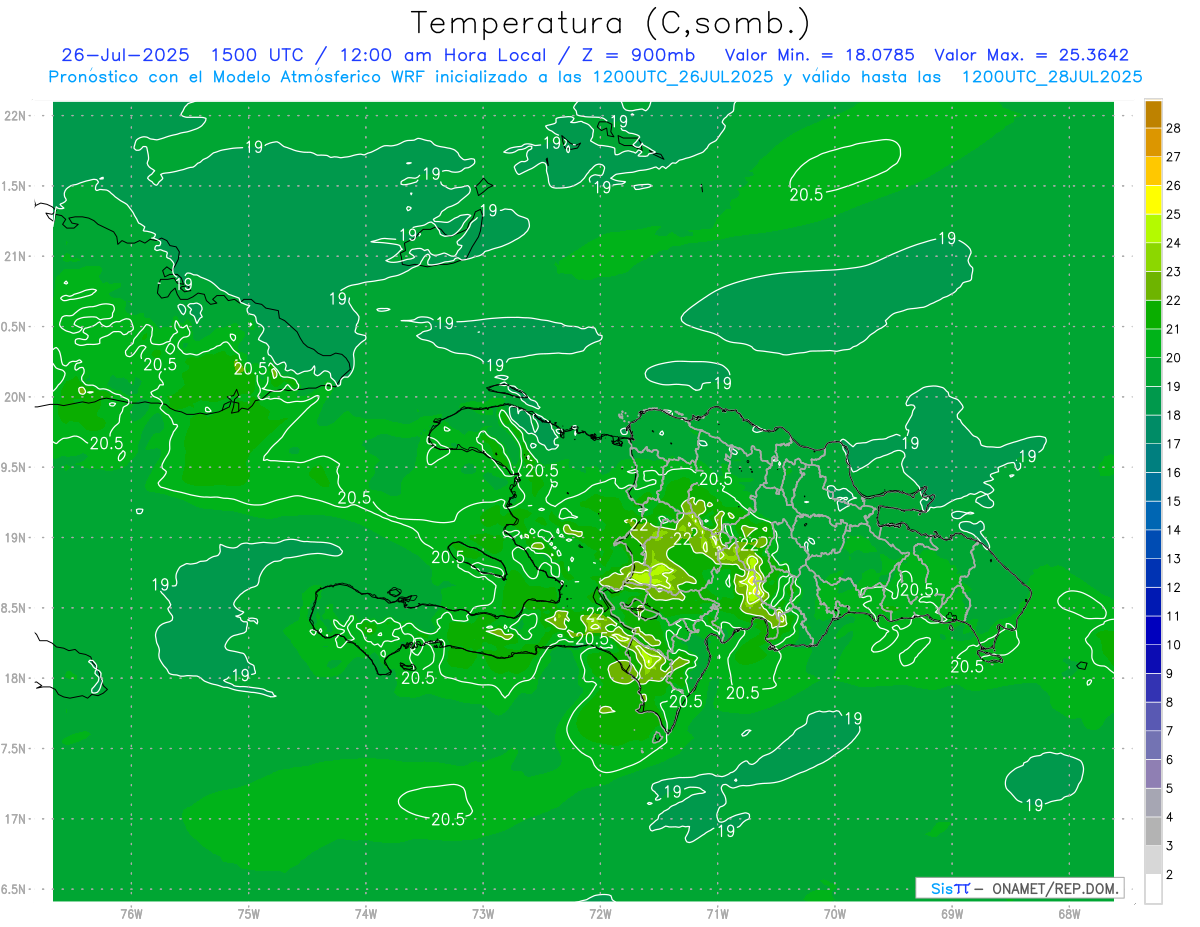
Task: Click the 20N latitude axis label
Action: (15, 397)
